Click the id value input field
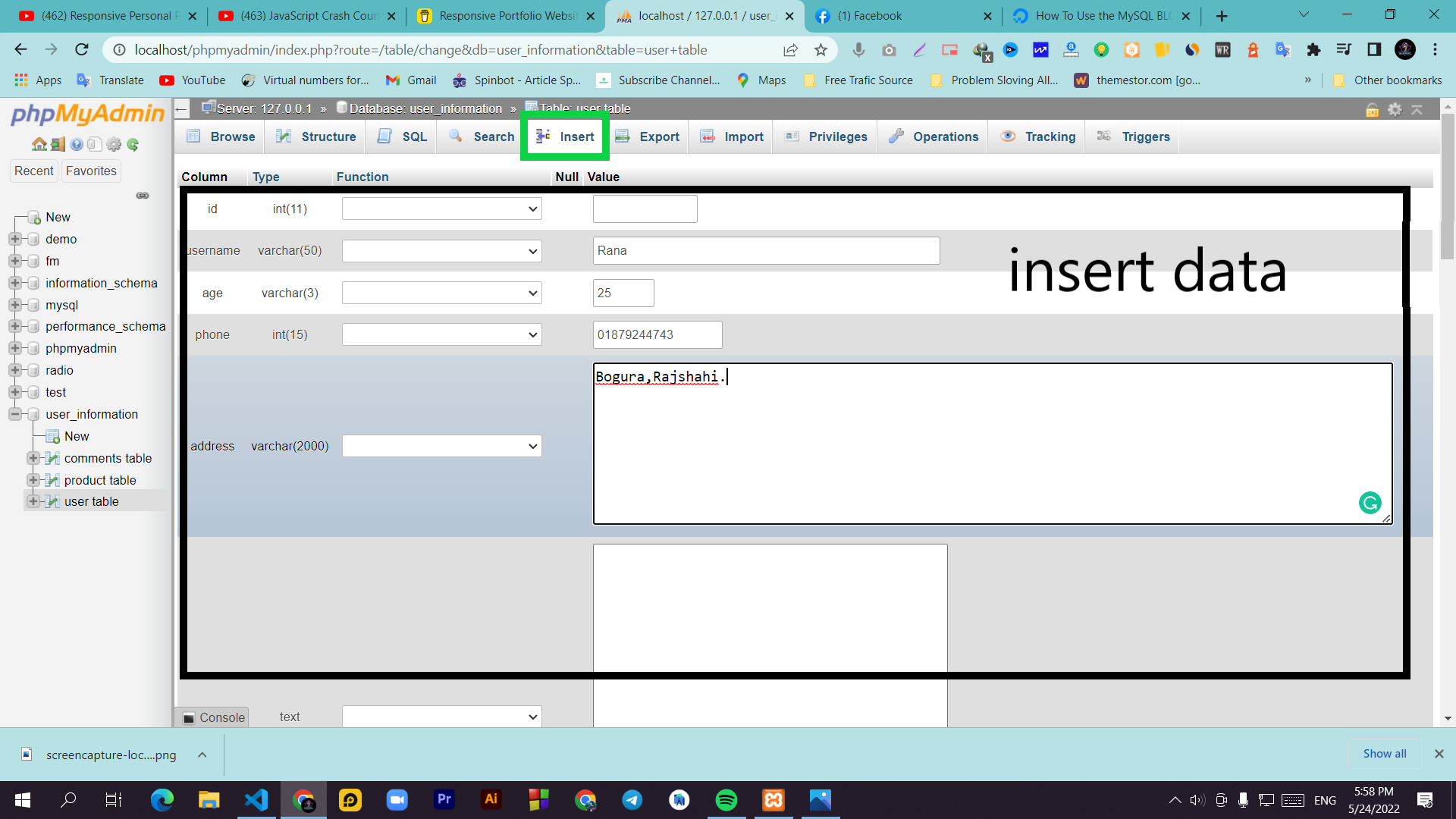This screenshot has width=1456, height=819. pos(645,209)
